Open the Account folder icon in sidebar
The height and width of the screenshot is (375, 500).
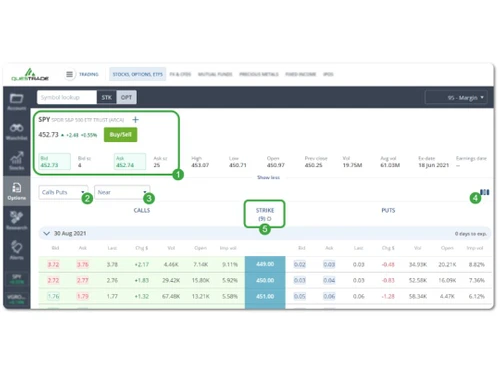point(16,101)
